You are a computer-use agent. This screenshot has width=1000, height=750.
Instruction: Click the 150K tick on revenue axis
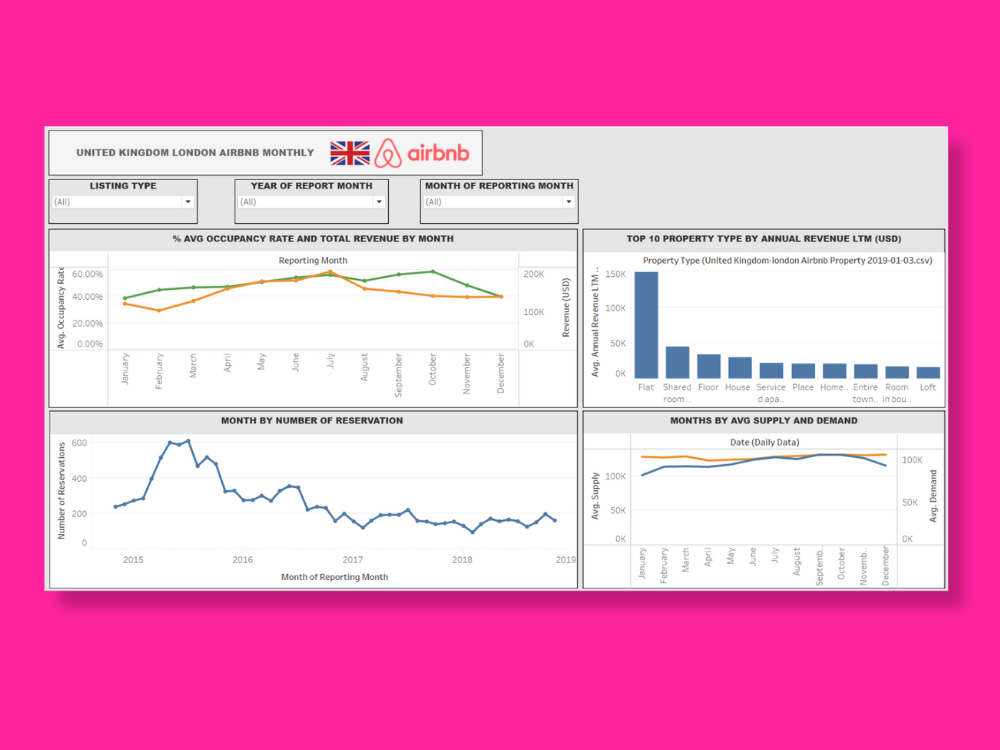tap(615, 274)
